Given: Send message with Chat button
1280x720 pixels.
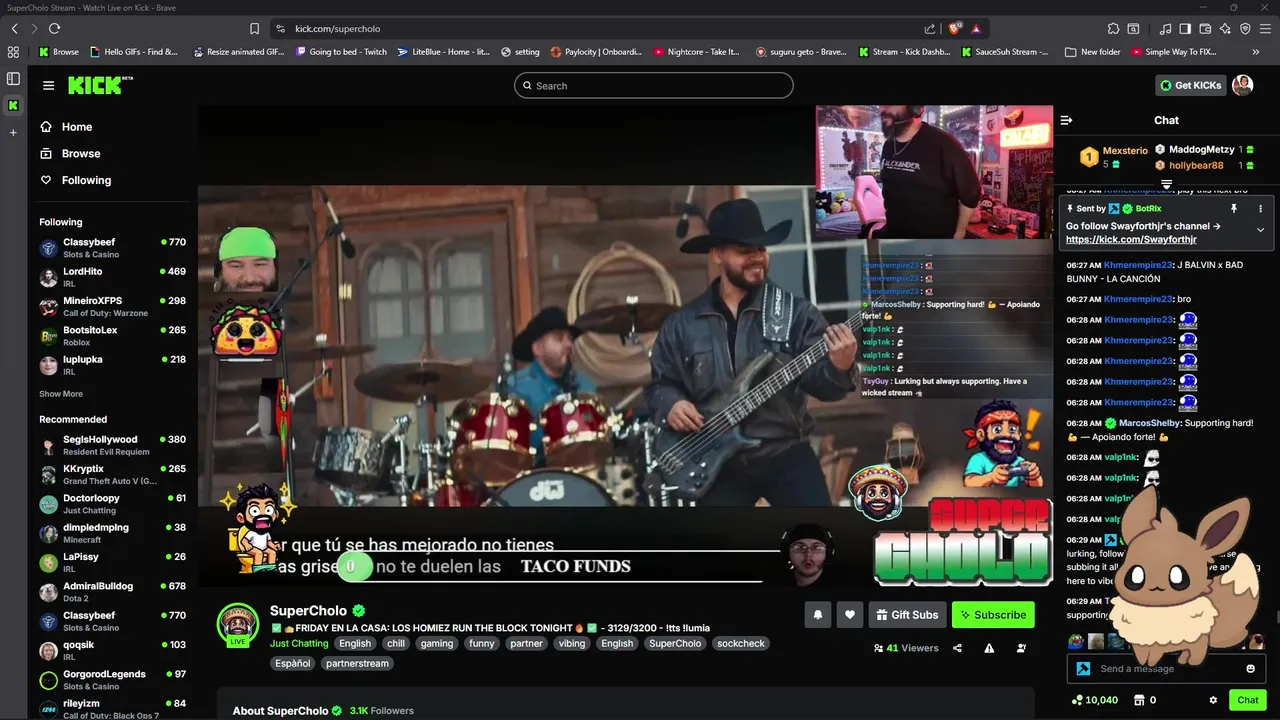Looking at the screenshot, I should [x=1247, y=700].
